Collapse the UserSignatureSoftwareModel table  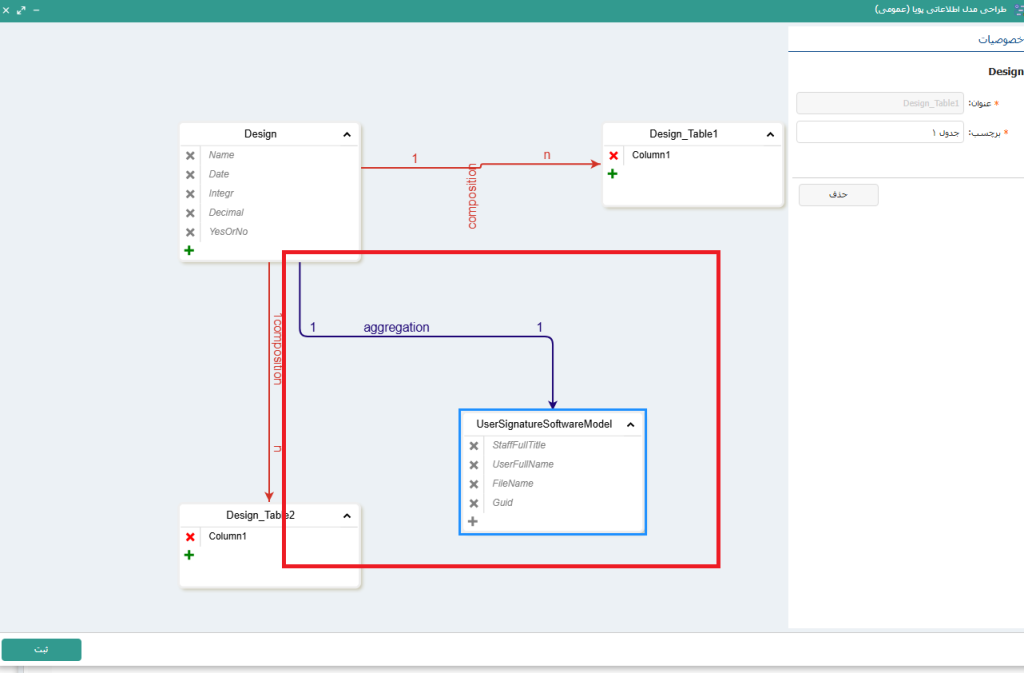(631, 425)
